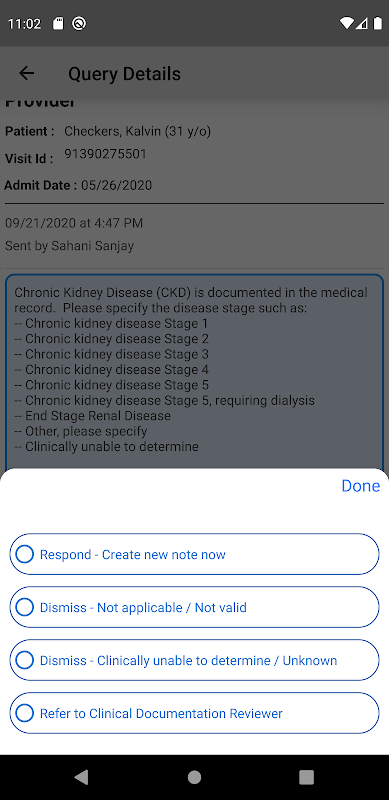Tap the status bar clock showing 11:02

24,23
